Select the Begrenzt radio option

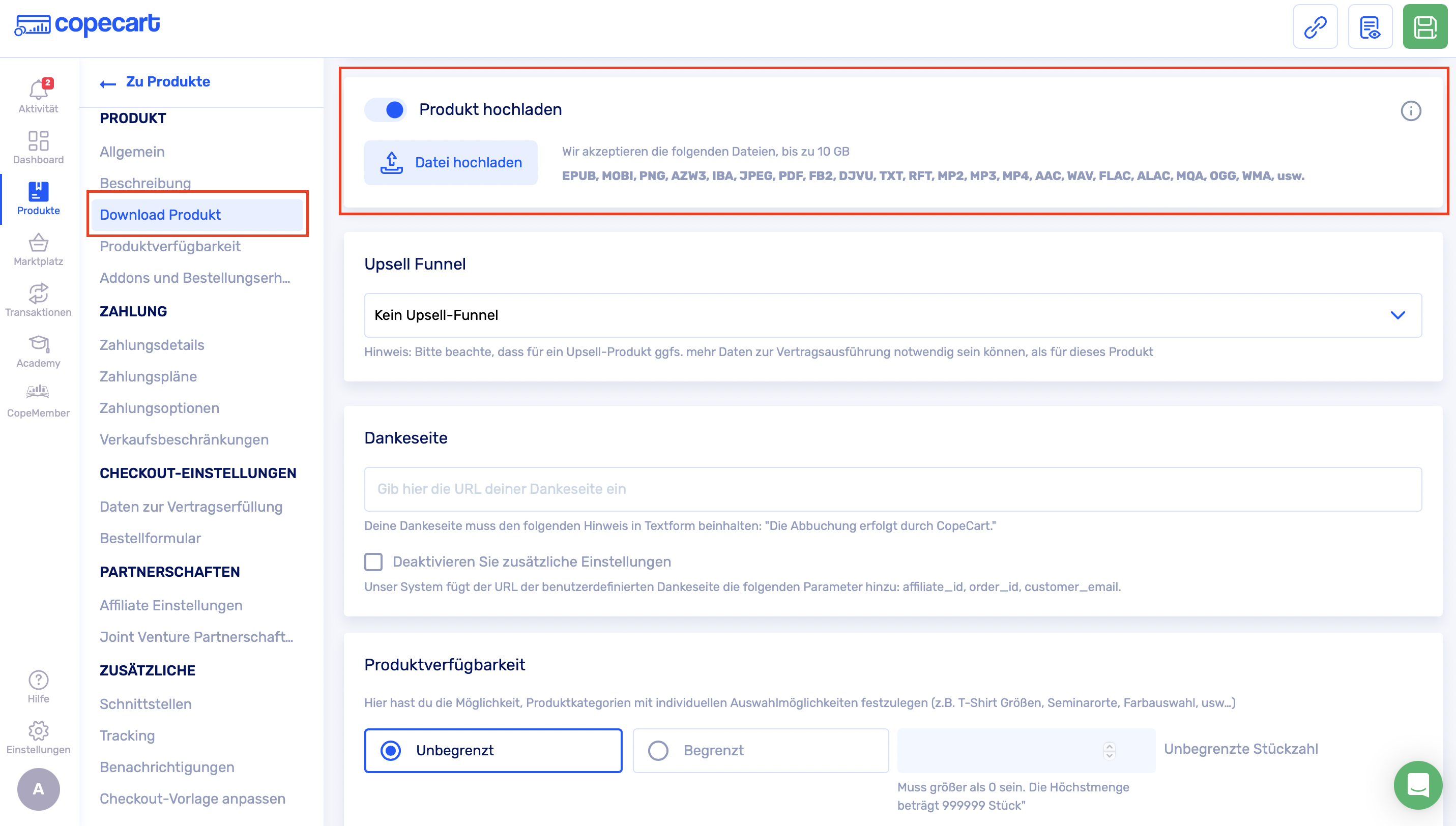[x=658, y=751]
